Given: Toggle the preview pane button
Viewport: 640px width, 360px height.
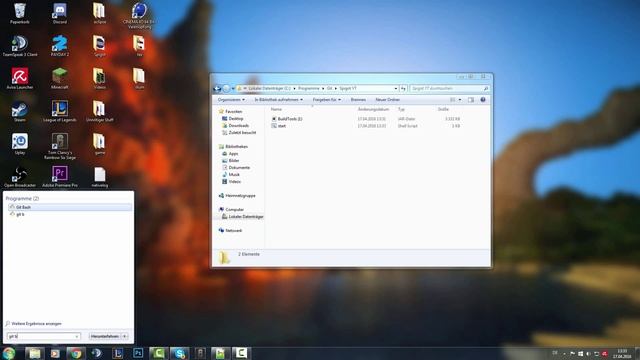Looking at the screenshot, I should (x=471, y=100).
